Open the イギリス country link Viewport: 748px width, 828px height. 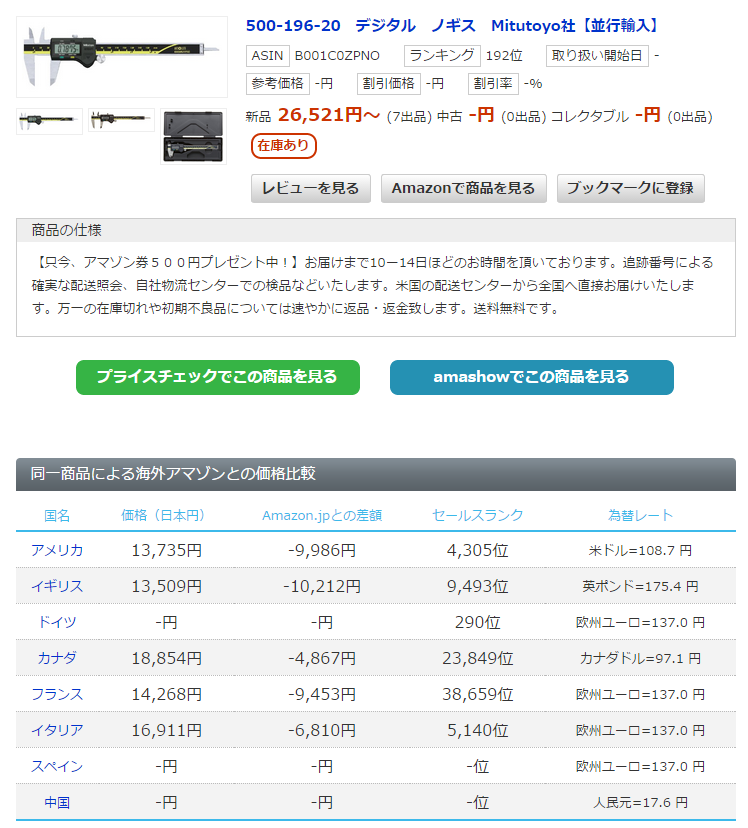(57, 586)
